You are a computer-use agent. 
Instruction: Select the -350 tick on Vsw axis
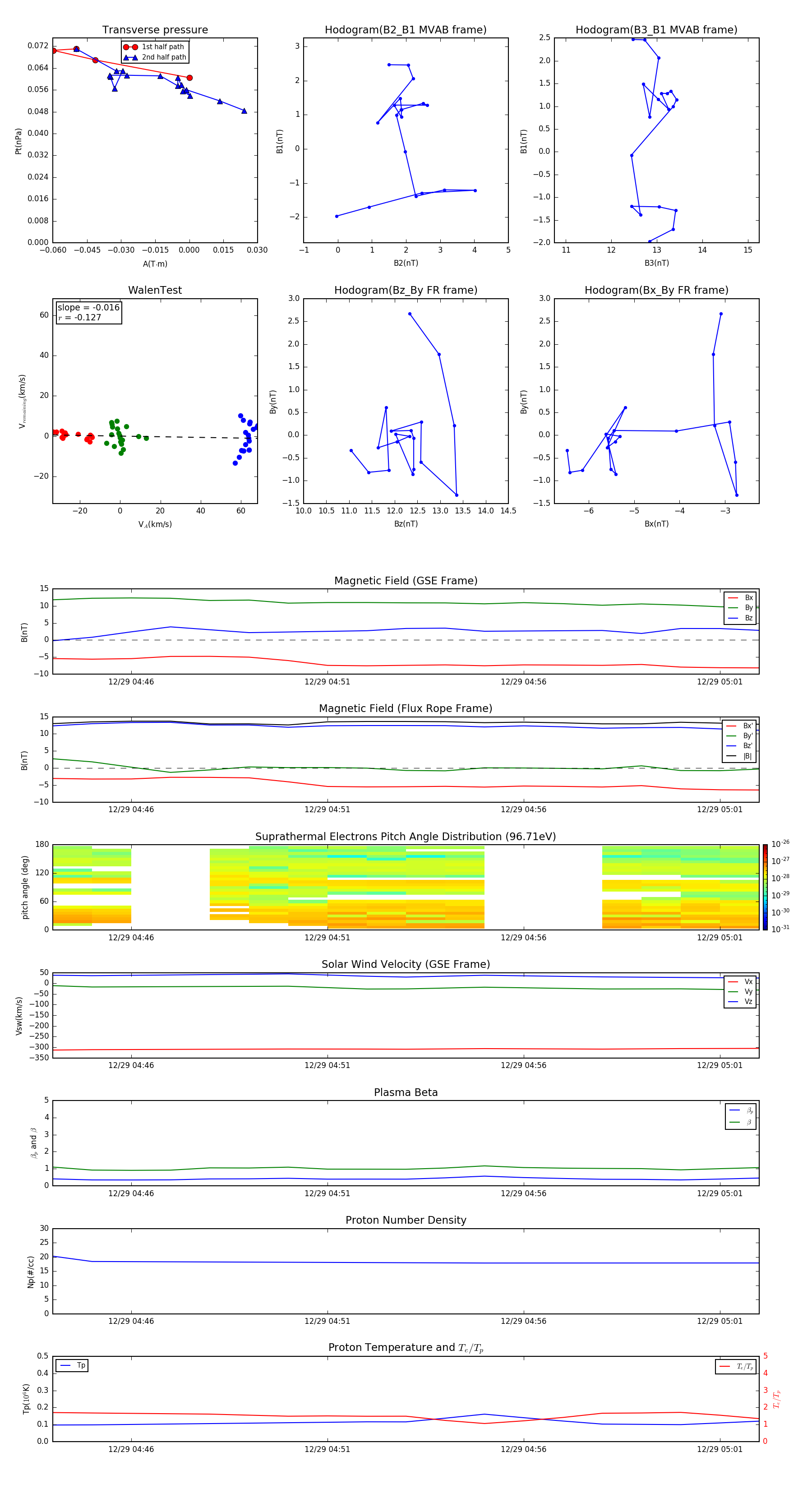38,1058
